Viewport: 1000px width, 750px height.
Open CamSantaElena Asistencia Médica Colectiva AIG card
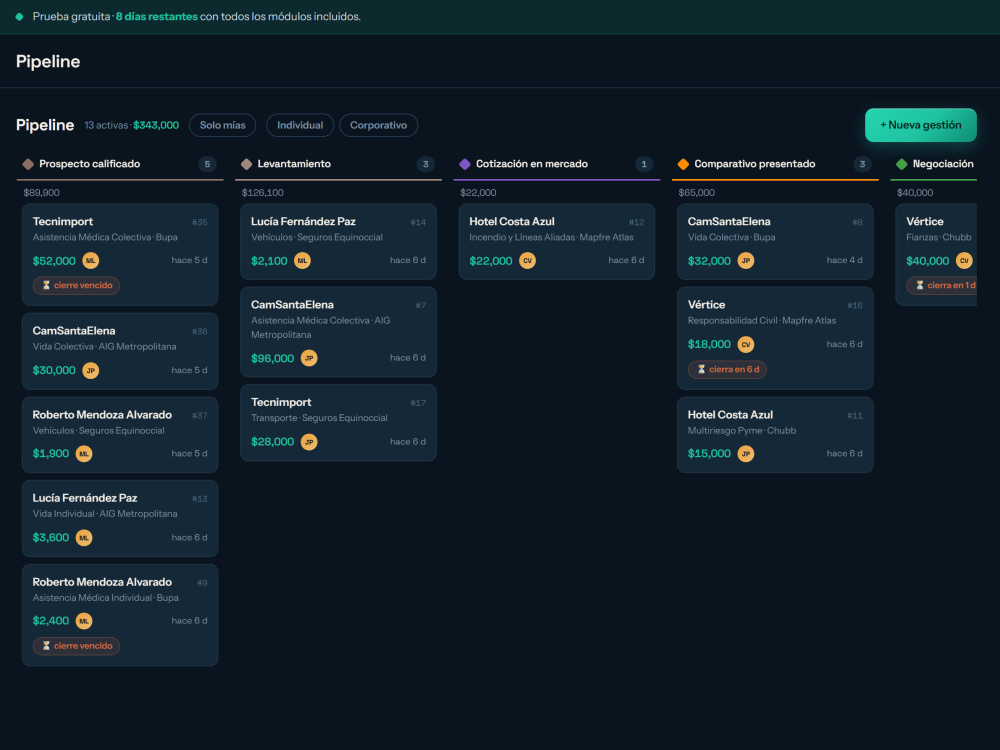338,332
